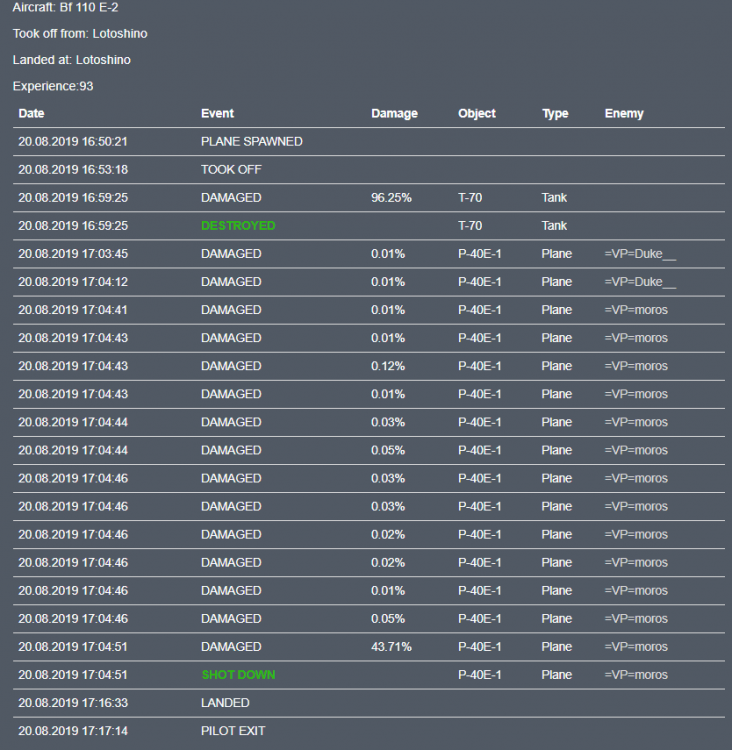Viewport: 732px width, 750px height.
Task: Click the Enemy column header
Action: [624, 114]
